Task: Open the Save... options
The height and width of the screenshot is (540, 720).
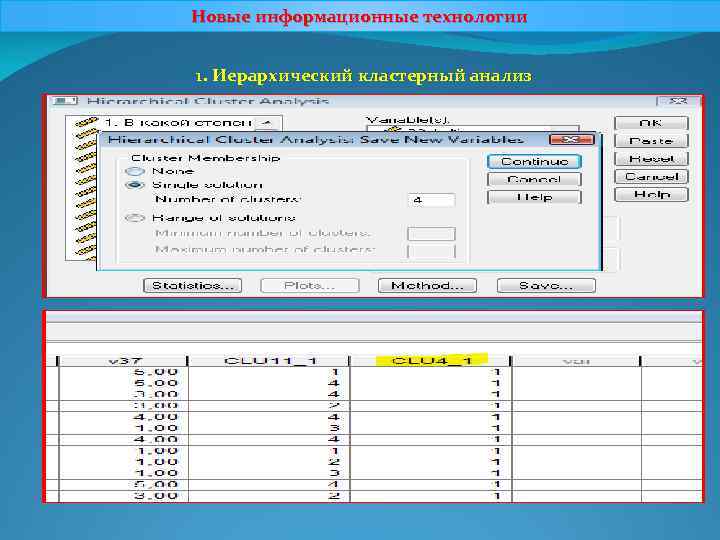Action: 546,286
